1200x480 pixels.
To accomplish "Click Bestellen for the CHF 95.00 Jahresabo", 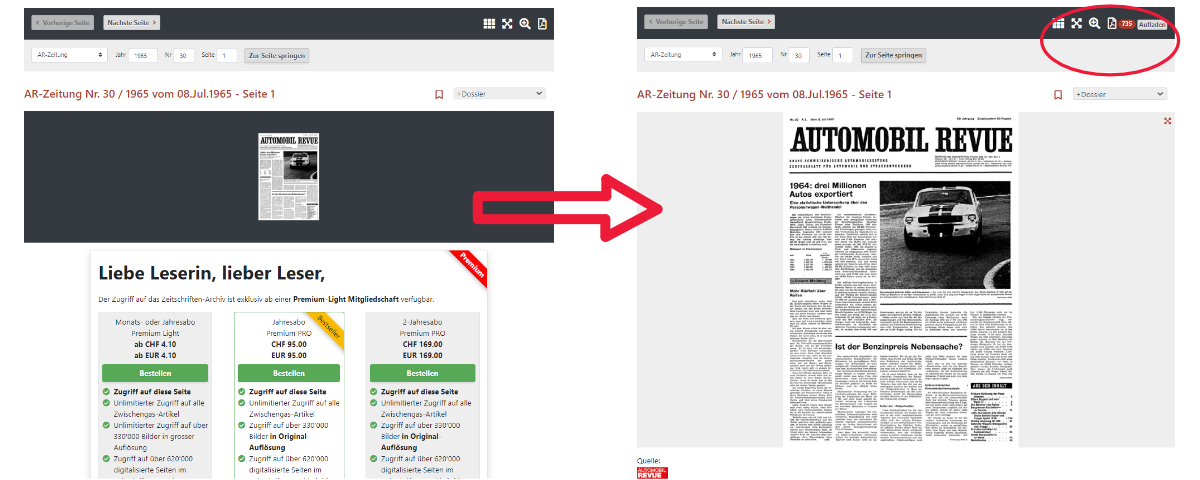I will [x=289, y=373].
